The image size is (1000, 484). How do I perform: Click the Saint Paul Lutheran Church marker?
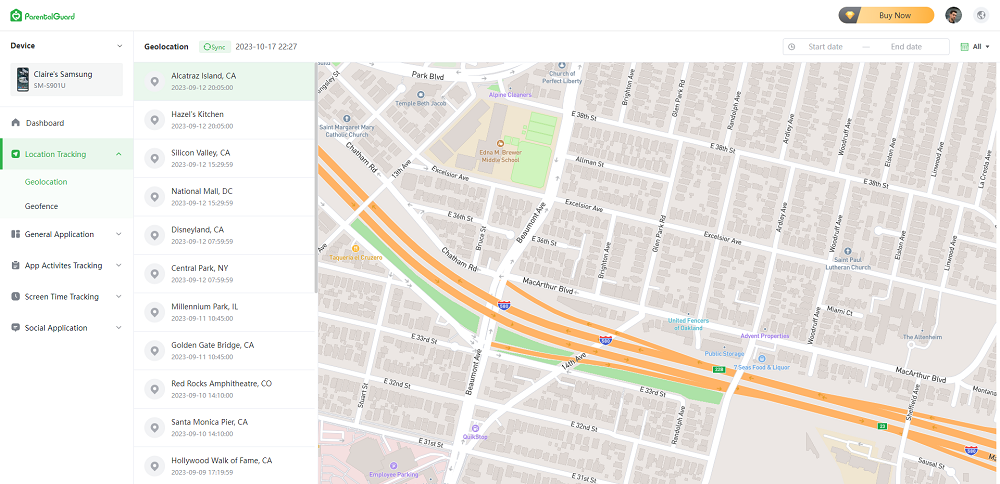(848, 251)
